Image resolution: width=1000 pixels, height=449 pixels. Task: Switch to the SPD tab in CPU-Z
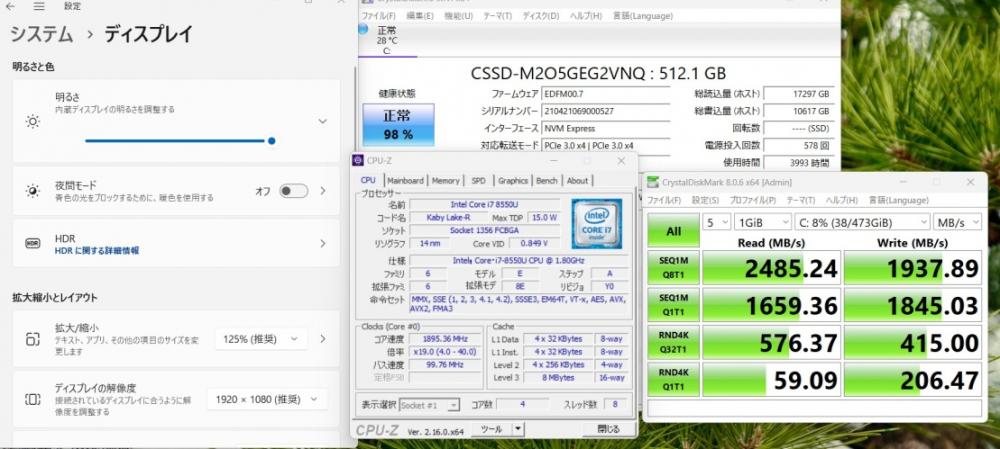tap(478, 180)
